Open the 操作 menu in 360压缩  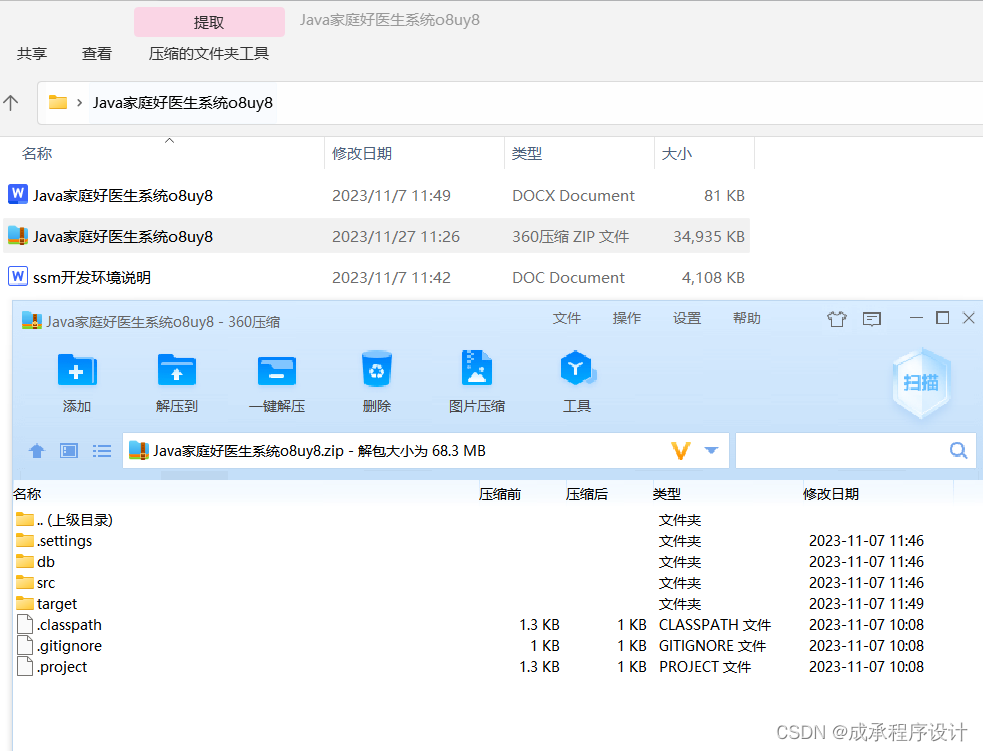(627, 318)
